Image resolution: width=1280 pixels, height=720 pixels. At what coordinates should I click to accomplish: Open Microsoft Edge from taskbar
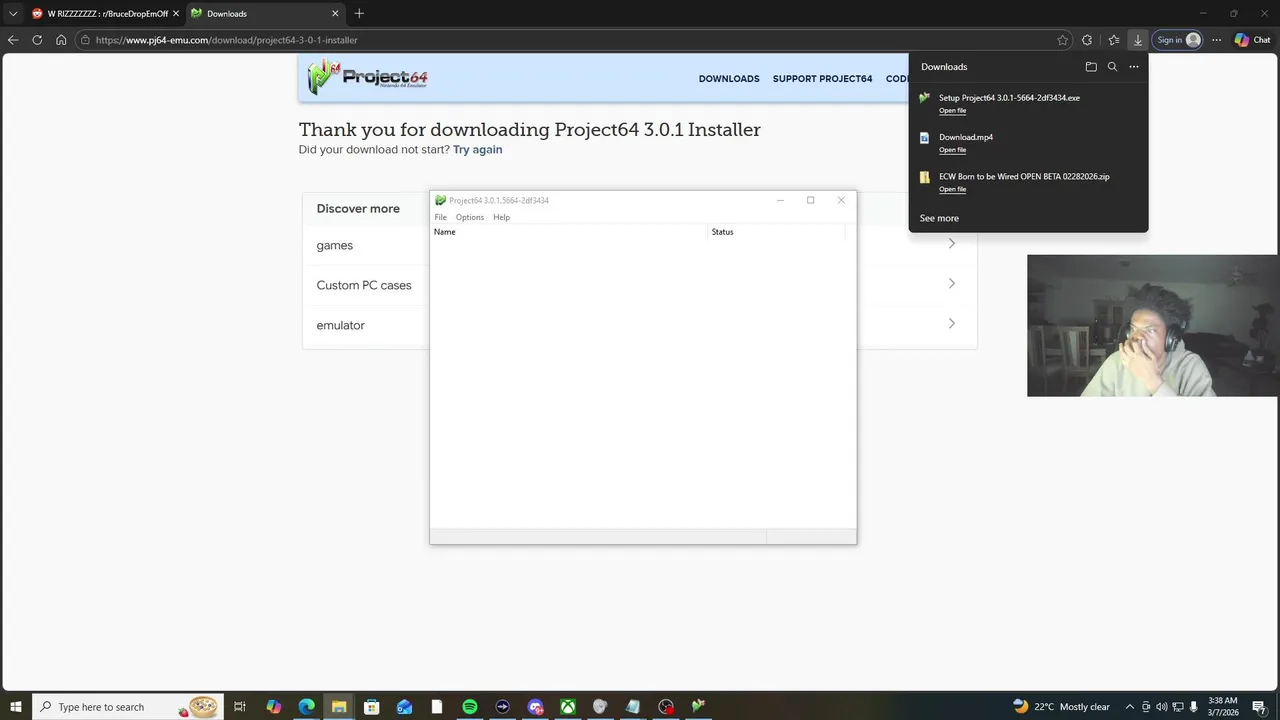[x=306, y=707]
